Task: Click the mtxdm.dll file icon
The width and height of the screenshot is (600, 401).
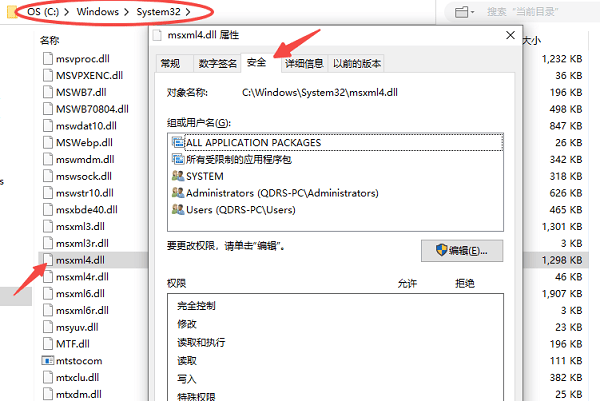Action: pos(48,394)
